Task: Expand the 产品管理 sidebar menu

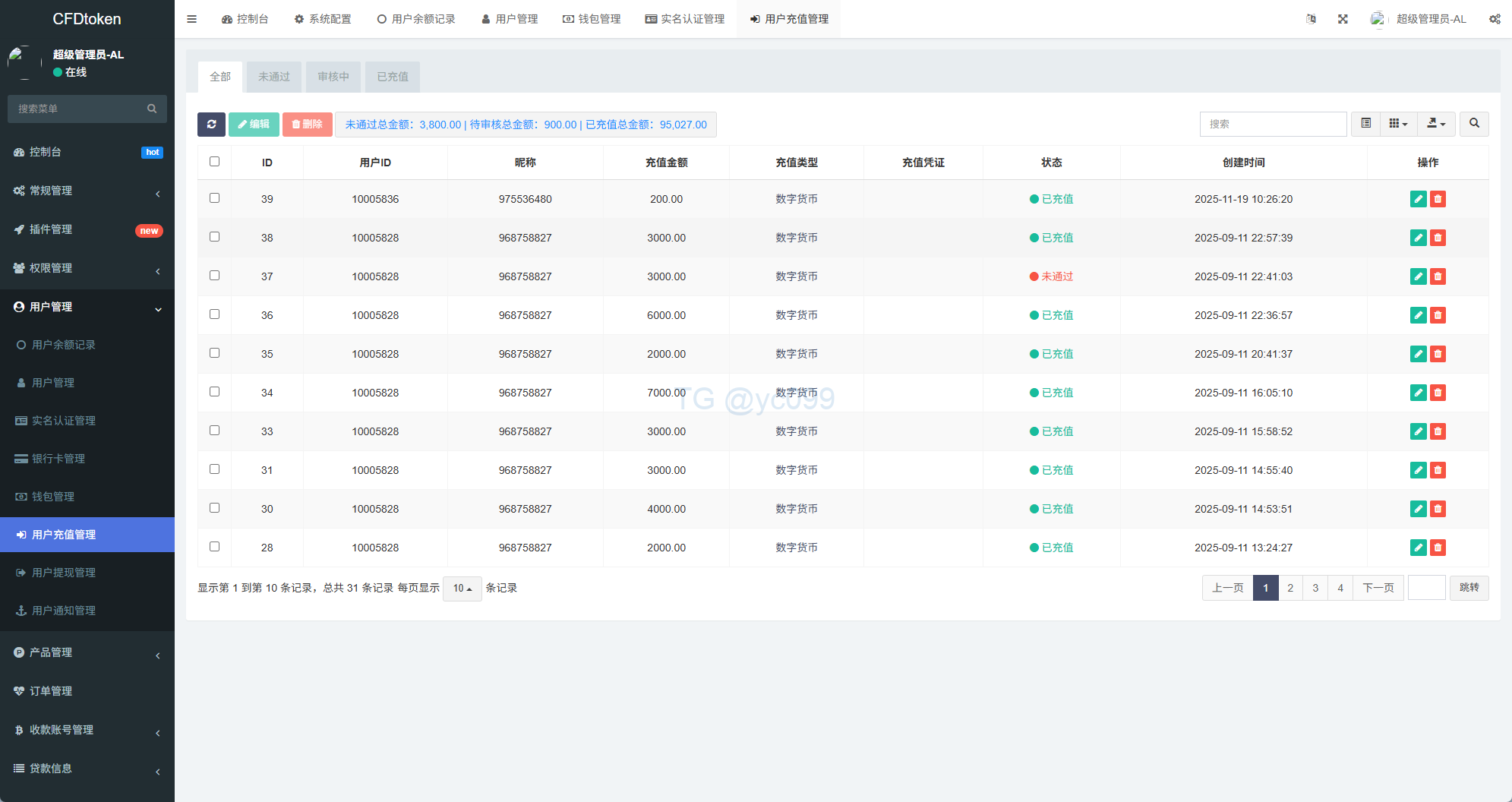Action: pyautogui.click(x=51, y=652)
